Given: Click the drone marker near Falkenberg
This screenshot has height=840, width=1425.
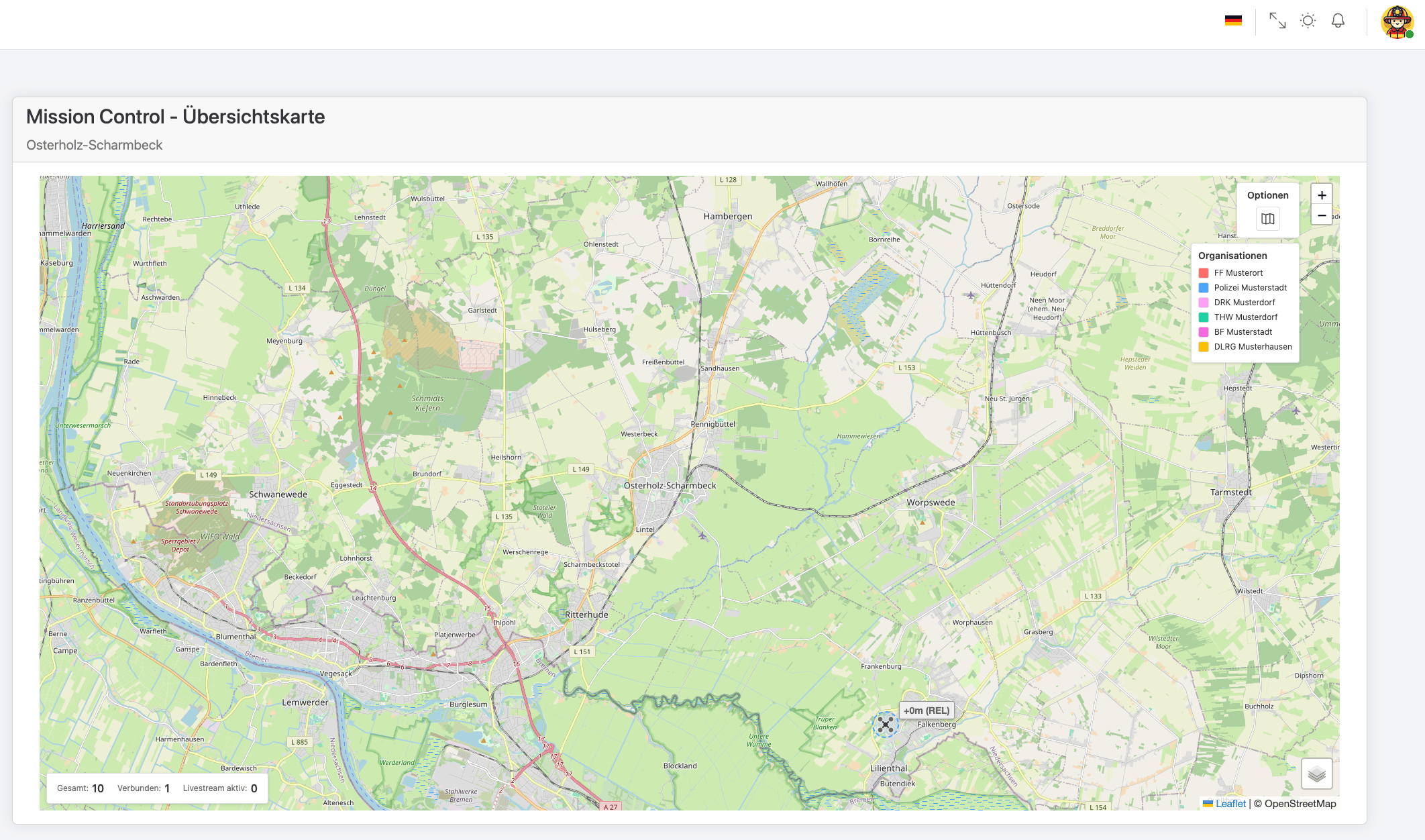Looking at the screenshot, I should coord(886,724).
